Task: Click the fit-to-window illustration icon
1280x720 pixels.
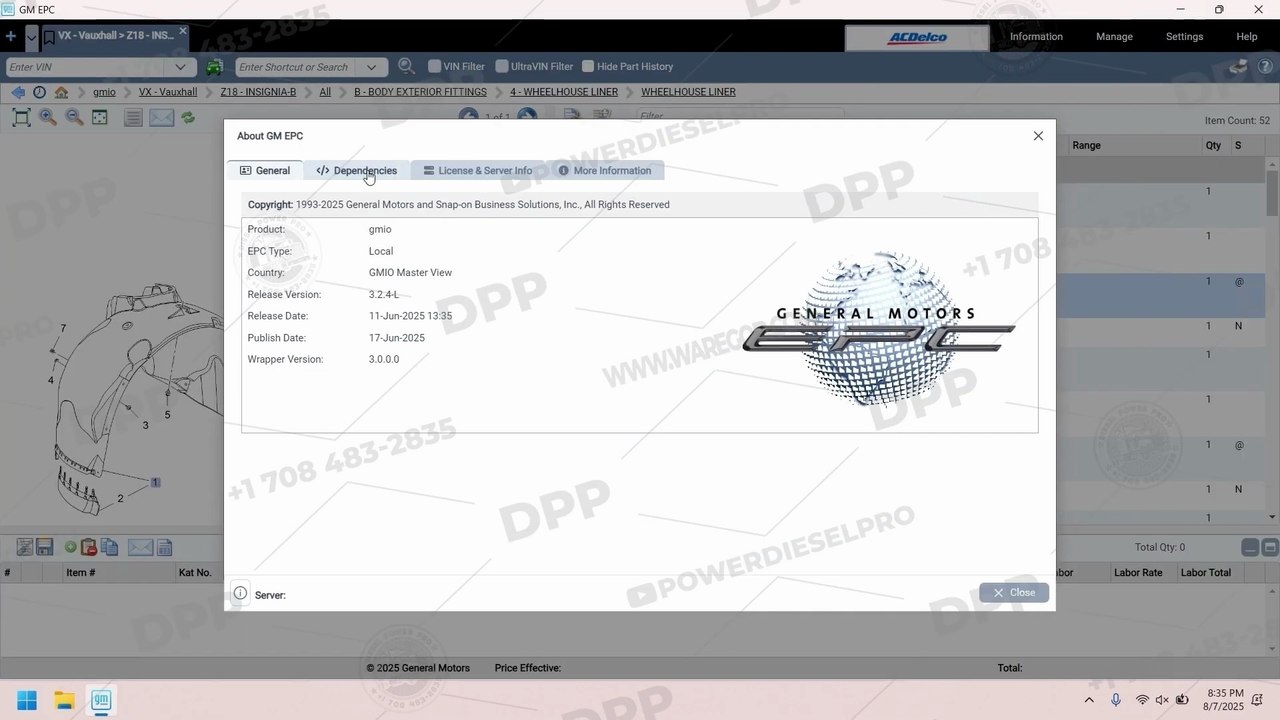Action: coord(21,118)
